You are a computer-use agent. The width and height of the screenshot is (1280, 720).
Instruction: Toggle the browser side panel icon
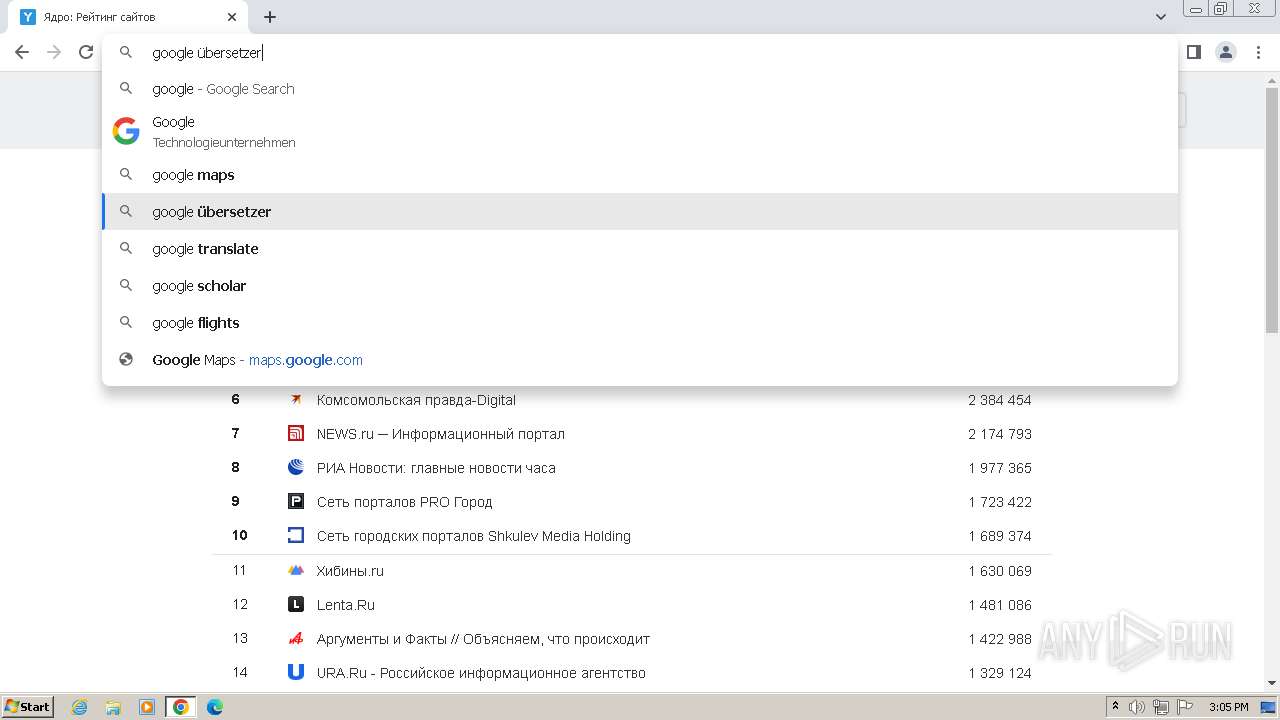(1193, 52)
